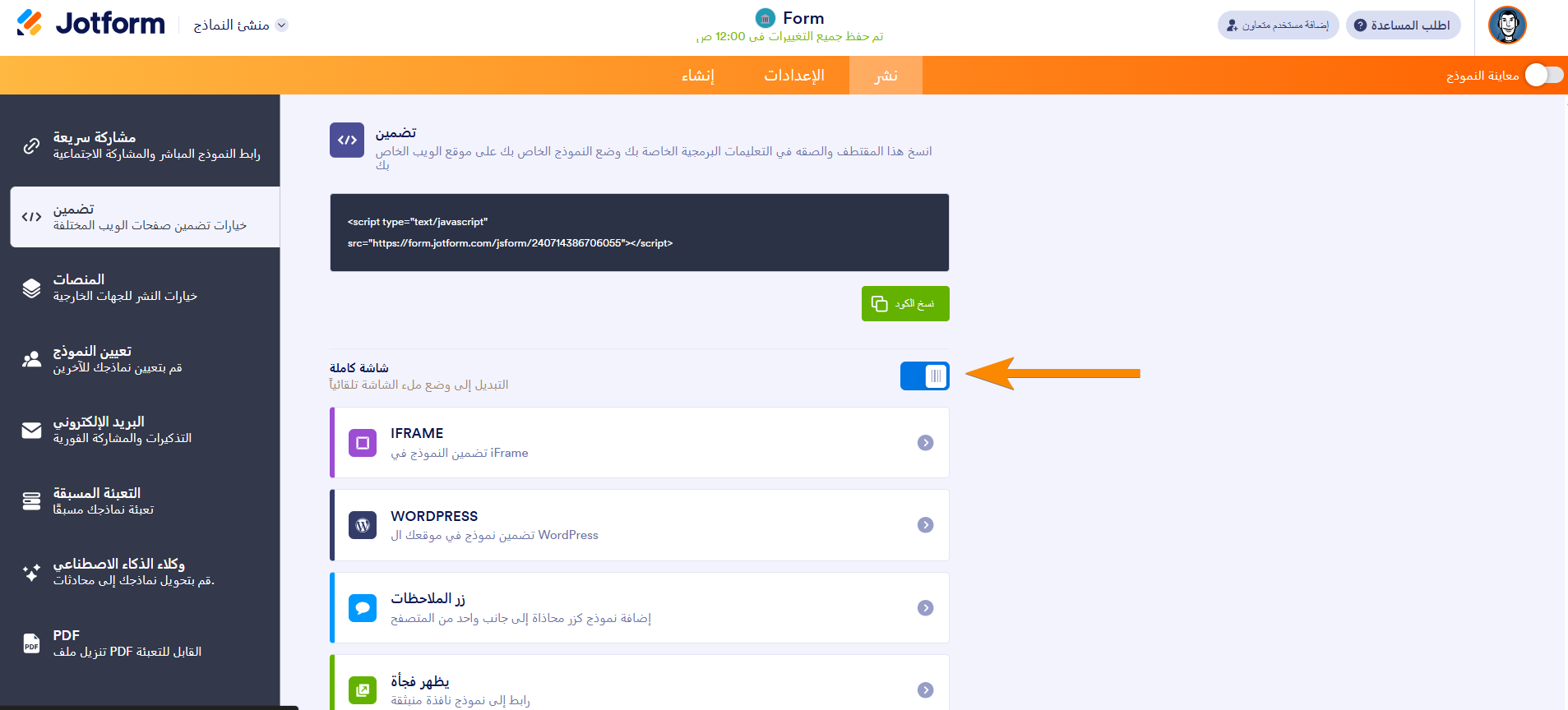Switch to the build (إنشاء) tab

697,76
